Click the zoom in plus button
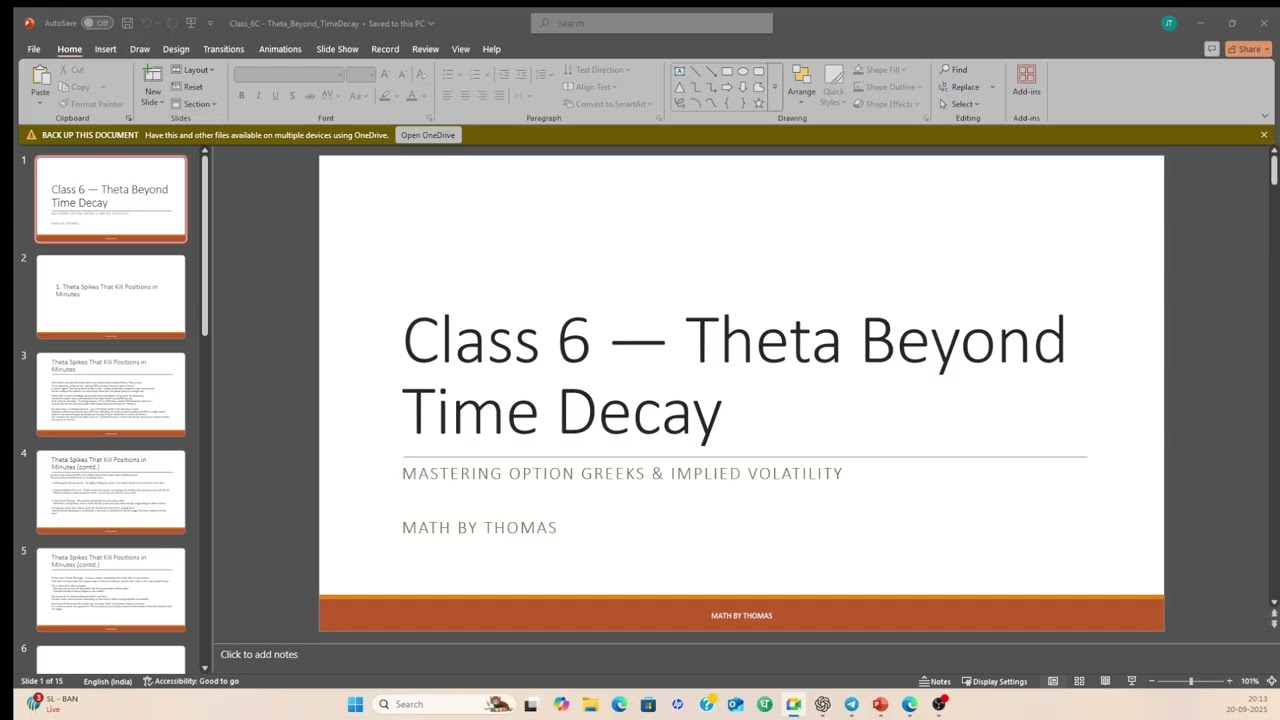1280x720 pixels. [x=1229, y=681]
